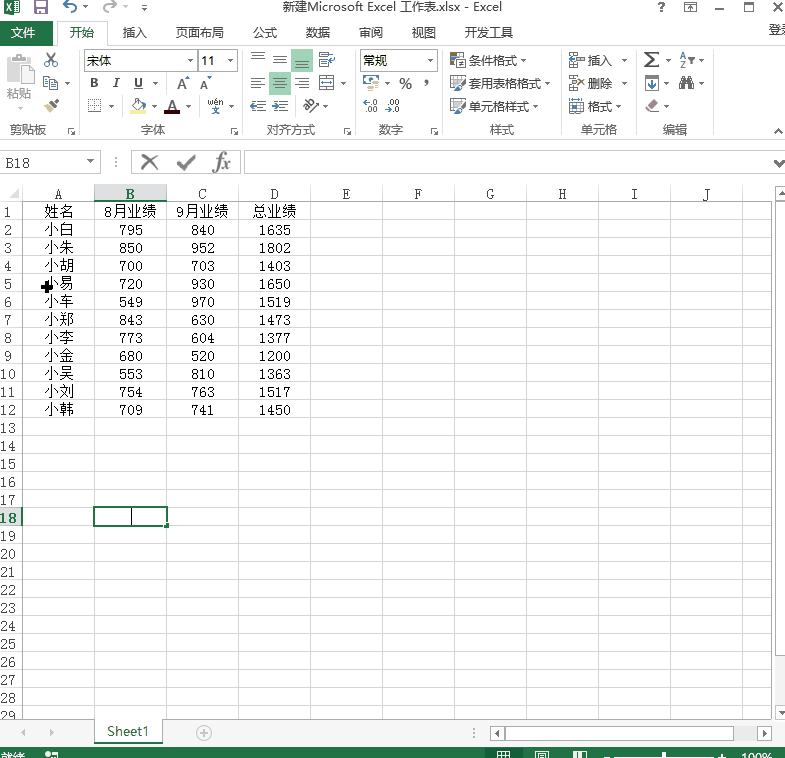Toggle middle align
The height and width of the screenshot is (758, 785).
(x=280, y=60)
